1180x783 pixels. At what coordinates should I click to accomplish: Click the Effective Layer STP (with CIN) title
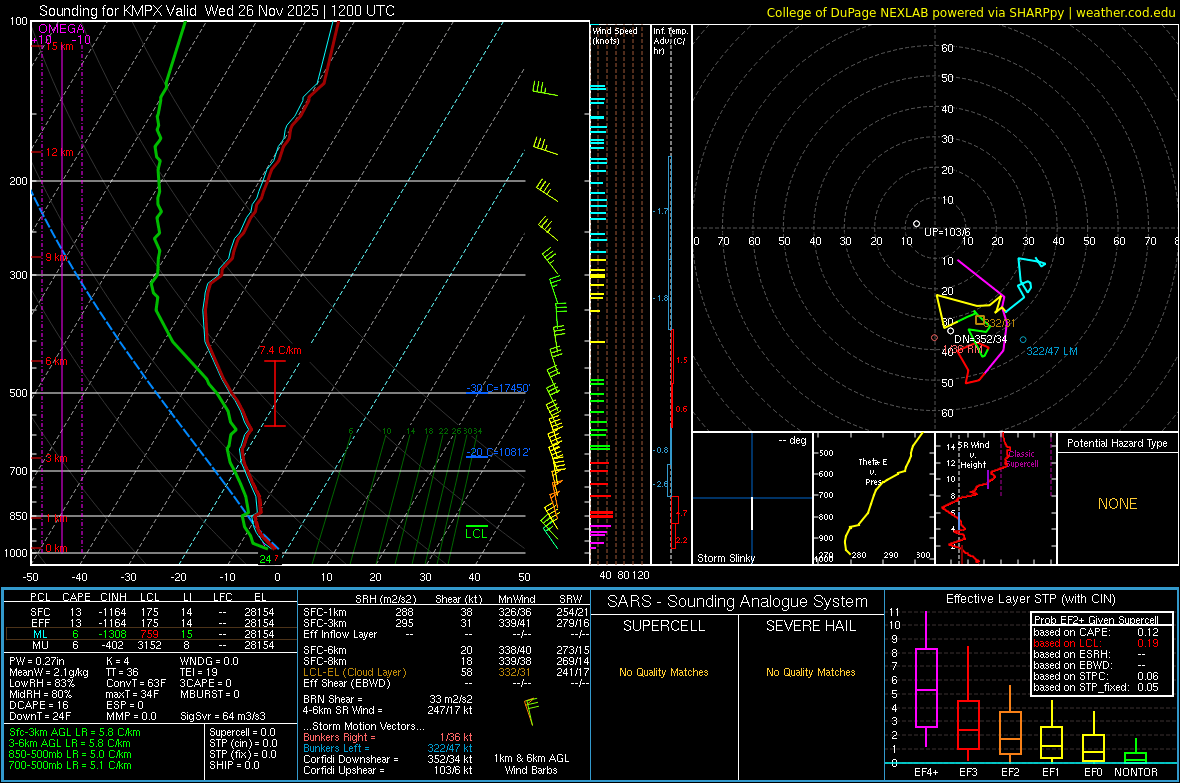1030,599
